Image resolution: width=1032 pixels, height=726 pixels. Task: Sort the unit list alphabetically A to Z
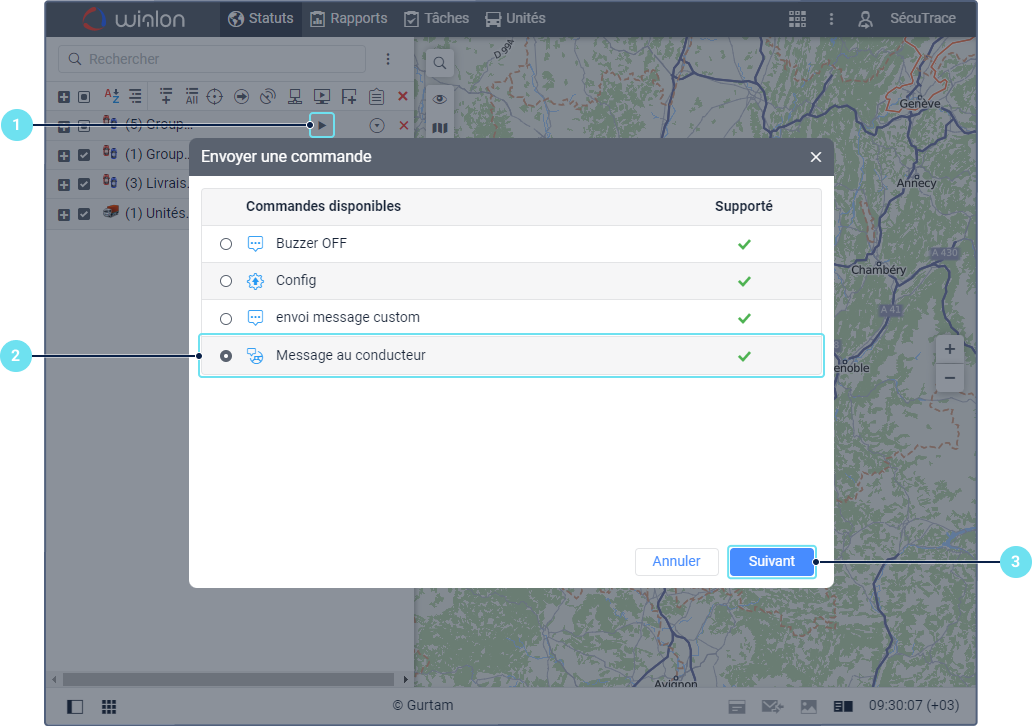111,96
